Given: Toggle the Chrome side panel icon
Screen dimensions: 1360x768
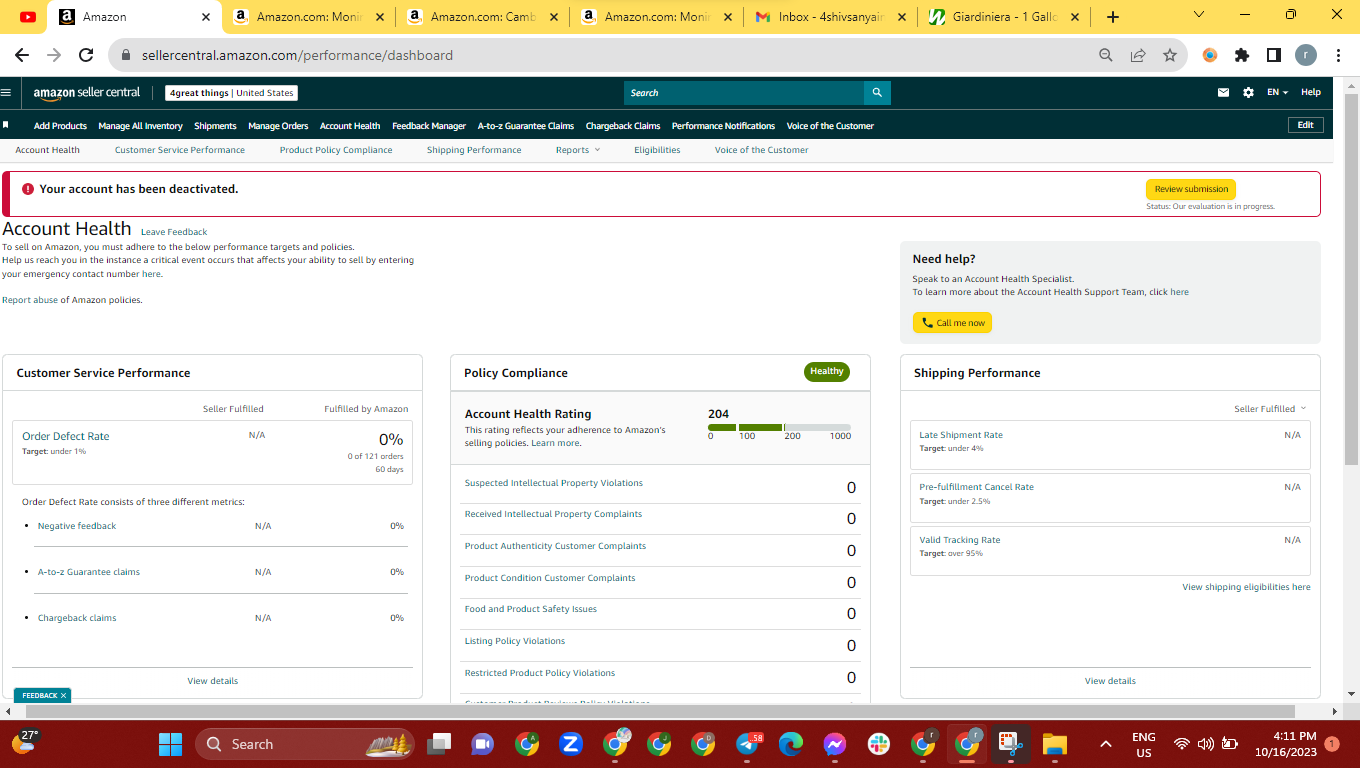Looking at the screenshot, I should click(1274, 55).
